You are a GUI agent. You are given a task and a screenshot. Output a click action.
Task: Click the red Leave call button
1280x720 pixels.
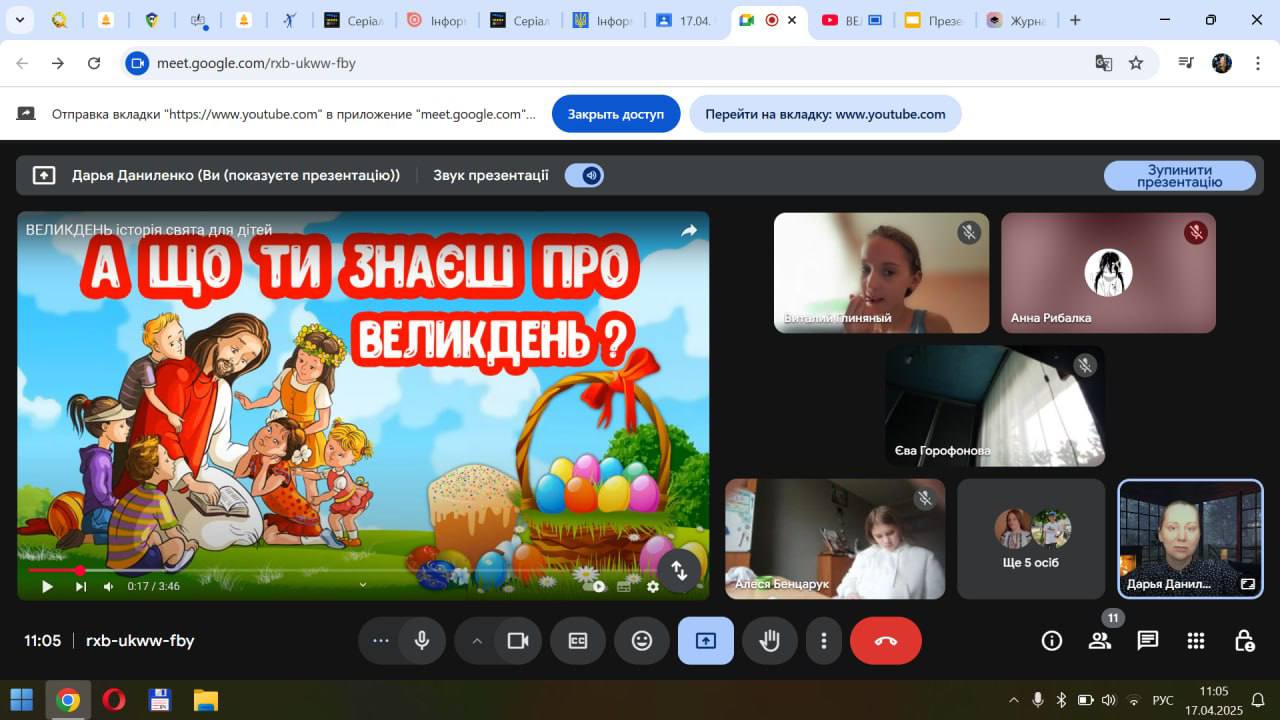(x=885, y=641)
